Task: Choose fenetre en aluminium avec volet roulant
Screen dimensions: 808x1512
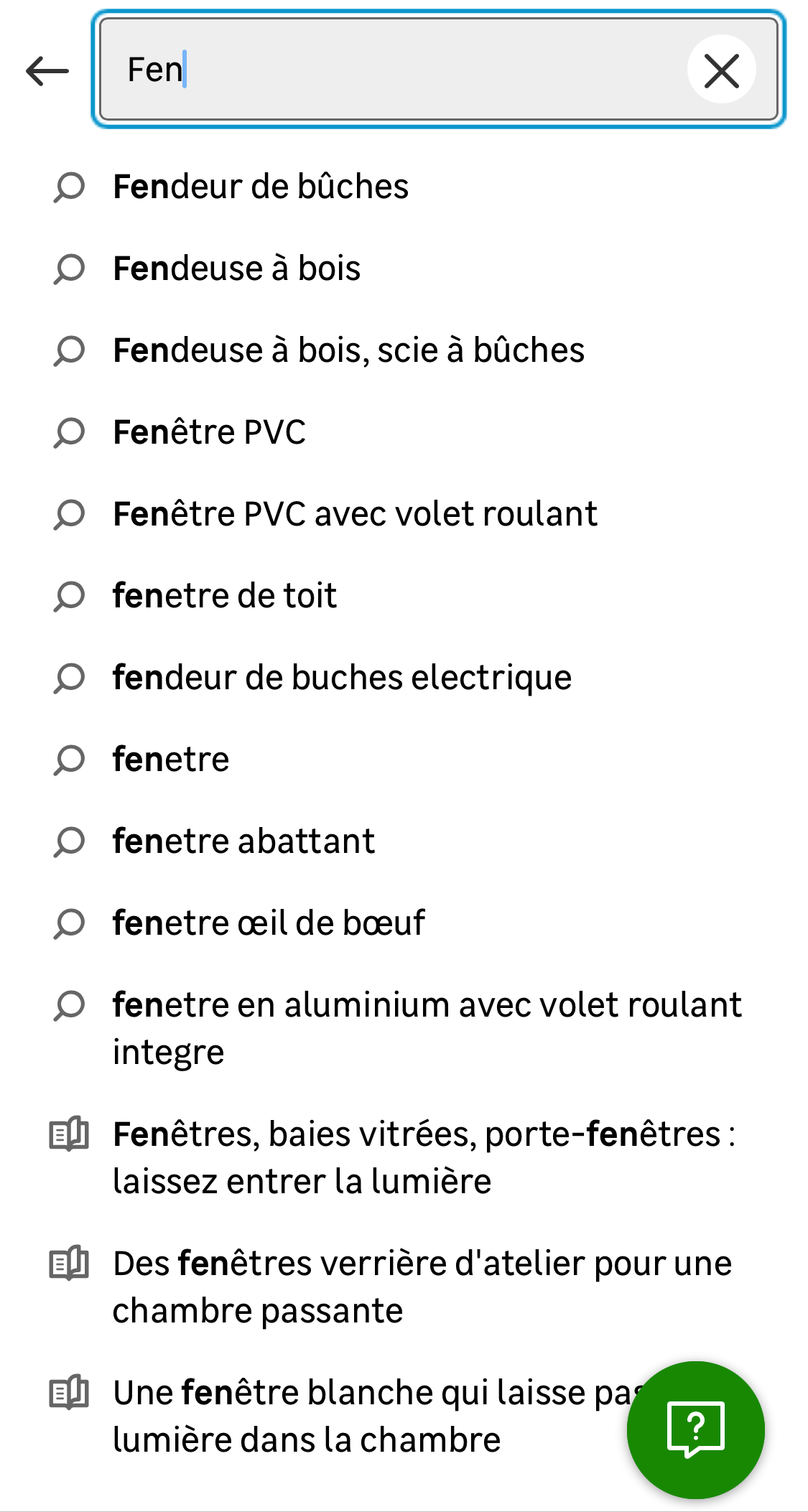Action: click(427, 1028)
